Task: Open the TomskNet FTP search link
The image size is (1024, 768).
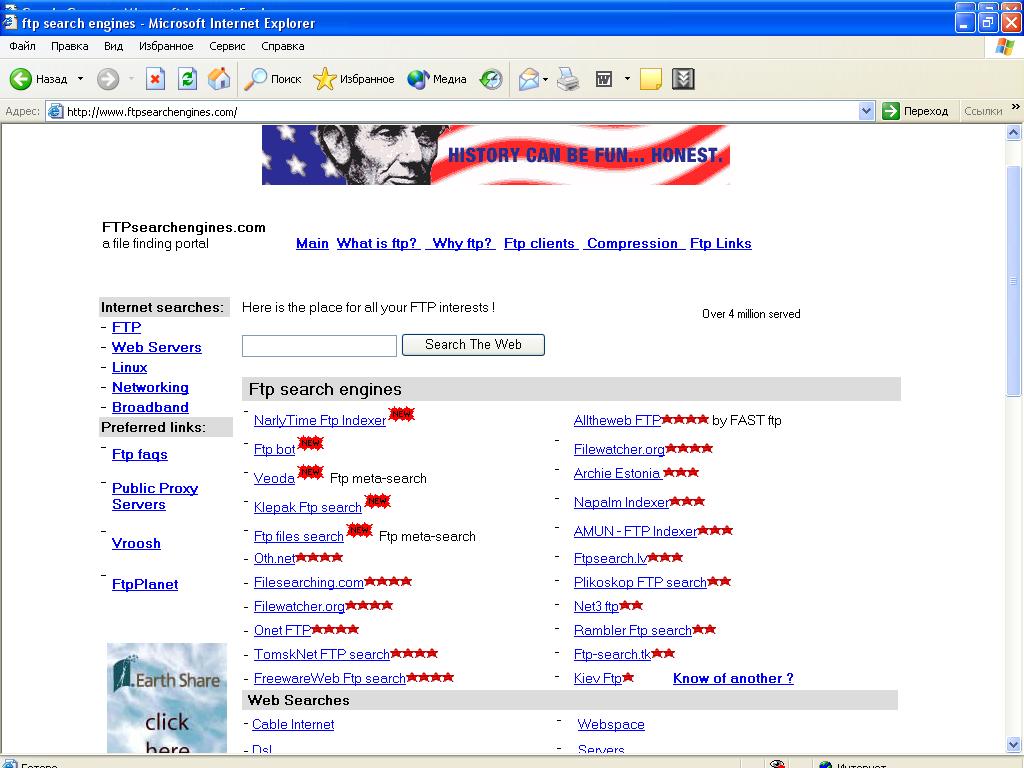Action: click(x=322, y=654)
